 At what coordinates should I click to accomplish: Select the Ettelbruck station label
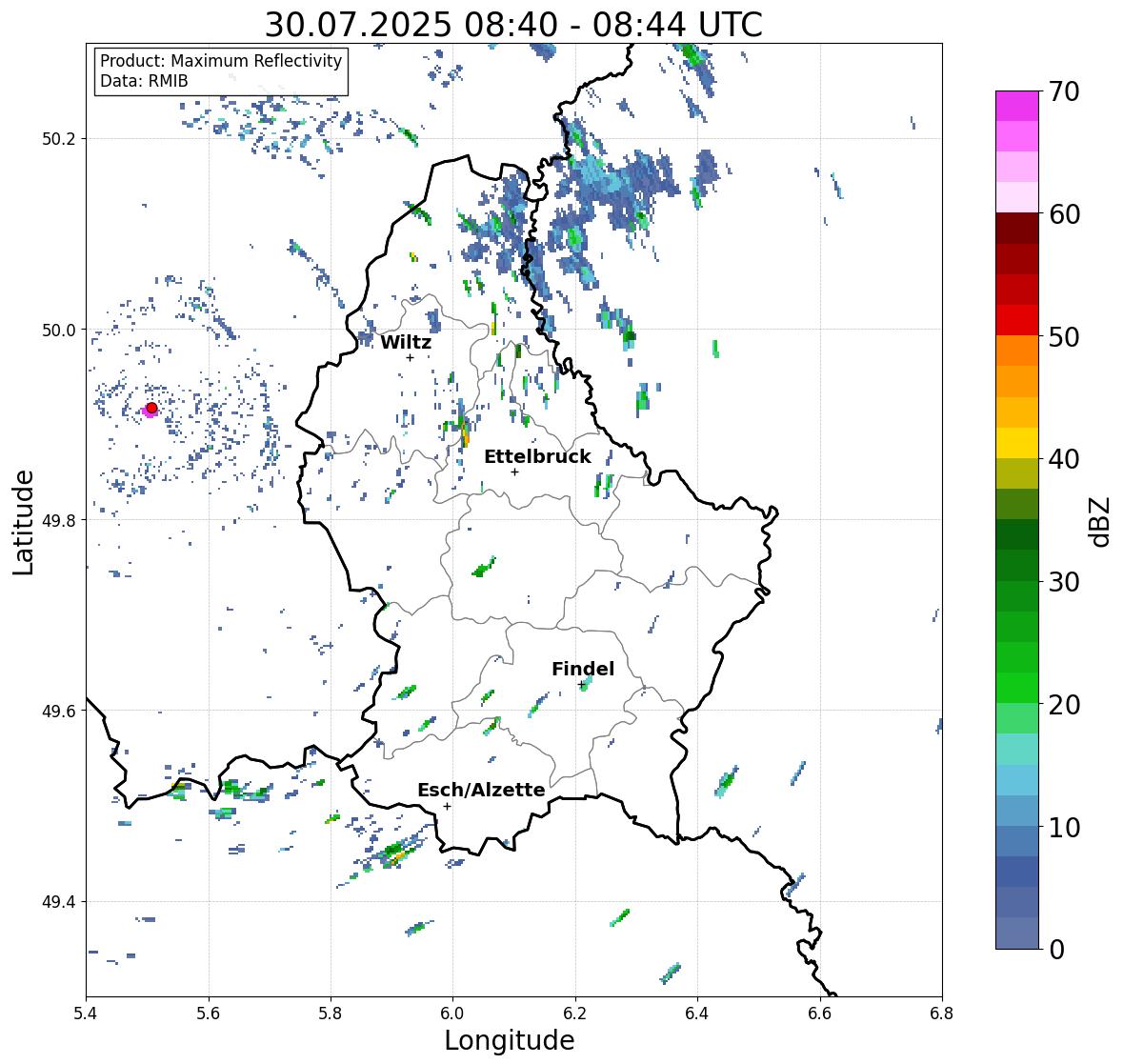click(537, 456)
